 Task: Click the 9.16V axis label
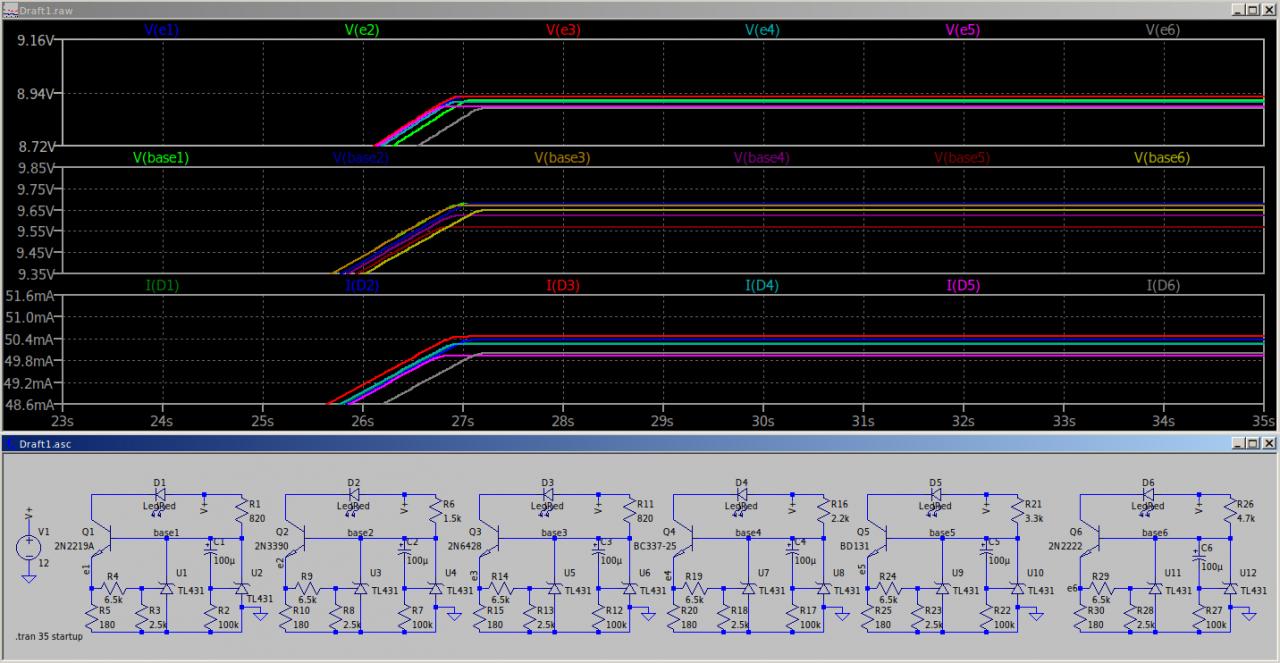click(38, 40)
